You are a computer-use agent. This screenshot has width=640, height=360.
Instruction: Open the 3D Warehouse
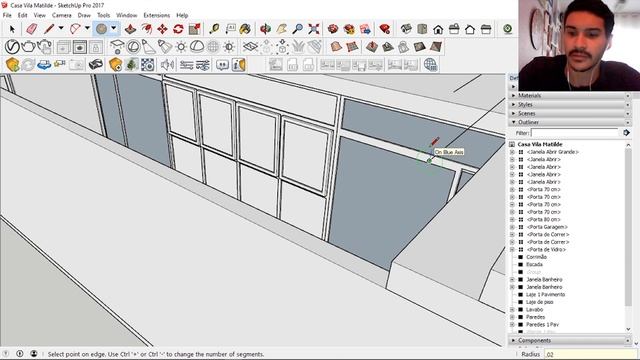[x=333, y=29]
